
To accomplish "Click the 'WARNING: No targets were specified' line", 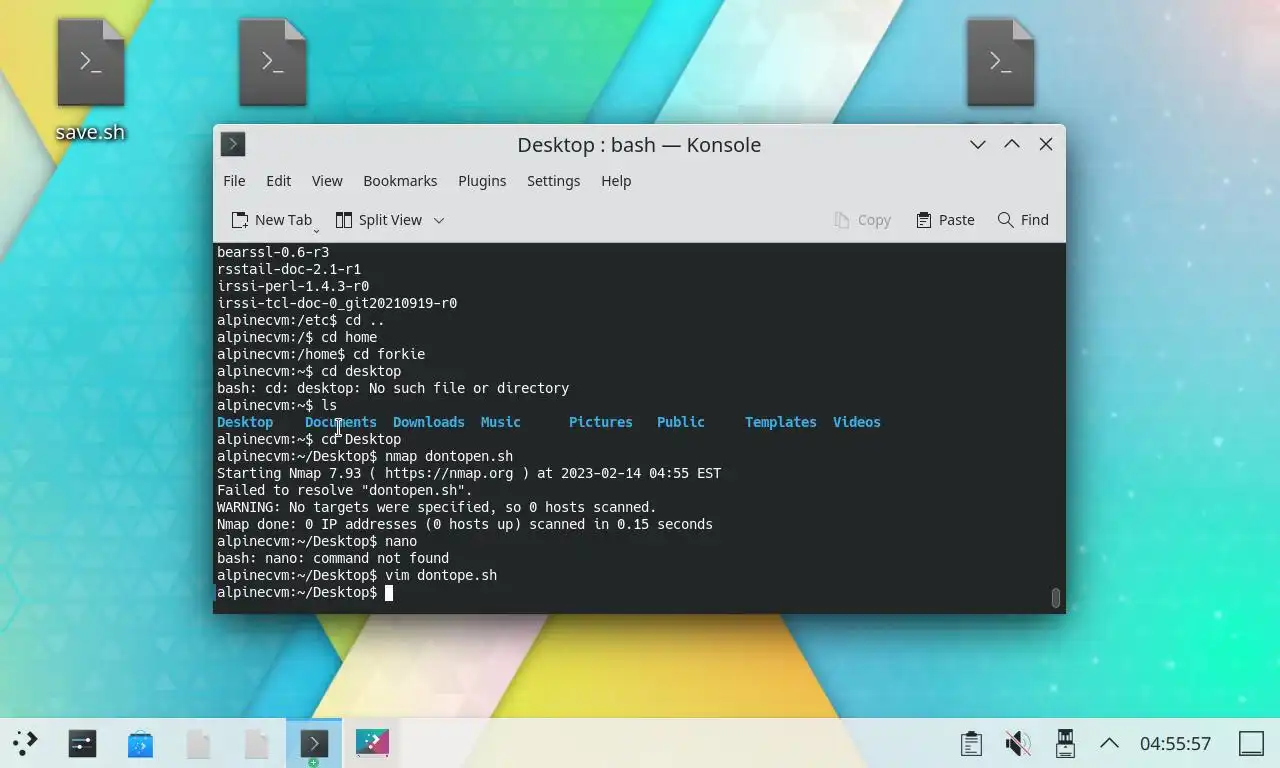I will pos(437,507).
